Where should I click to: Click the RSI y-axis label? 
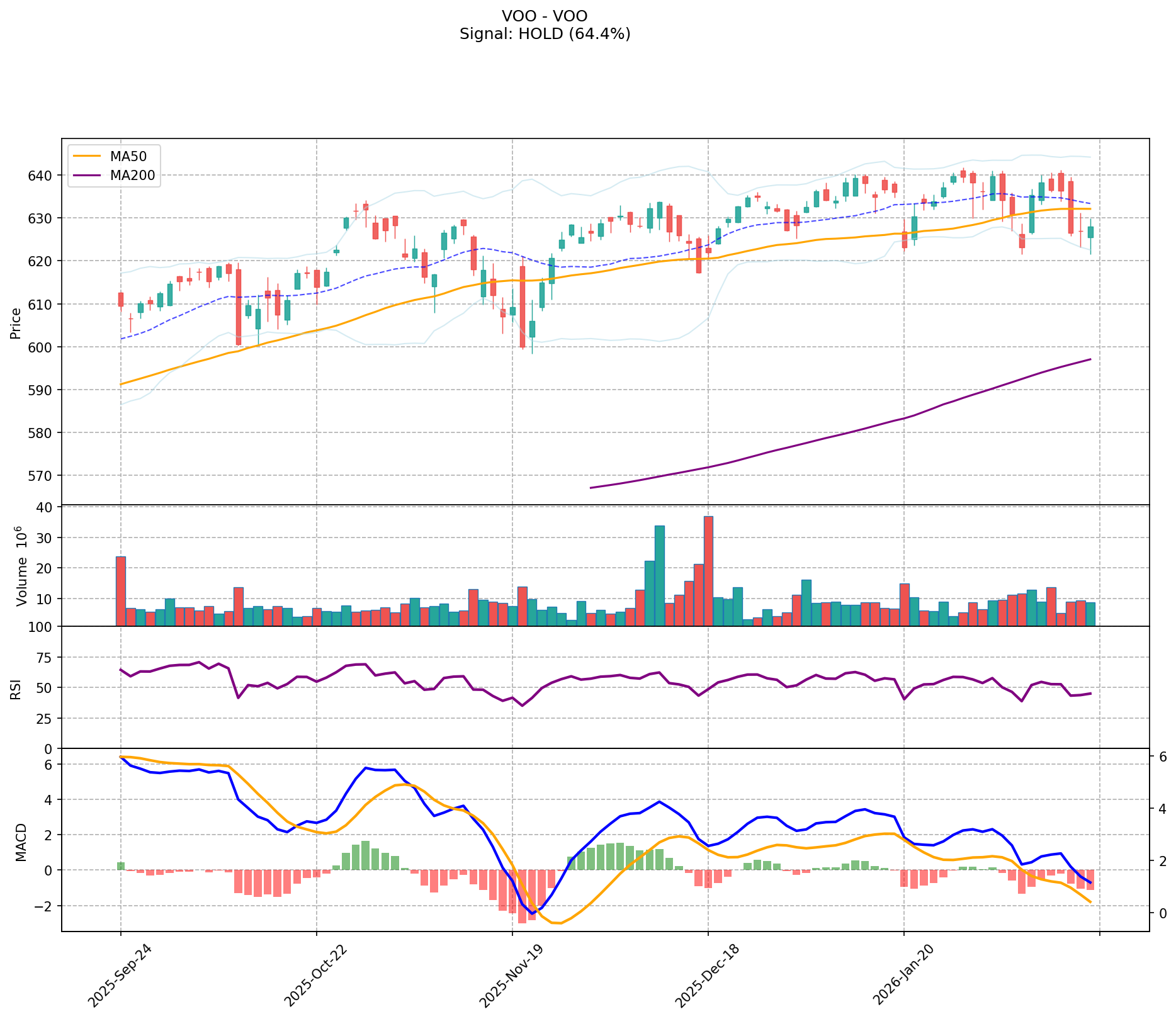pos(16,688)
